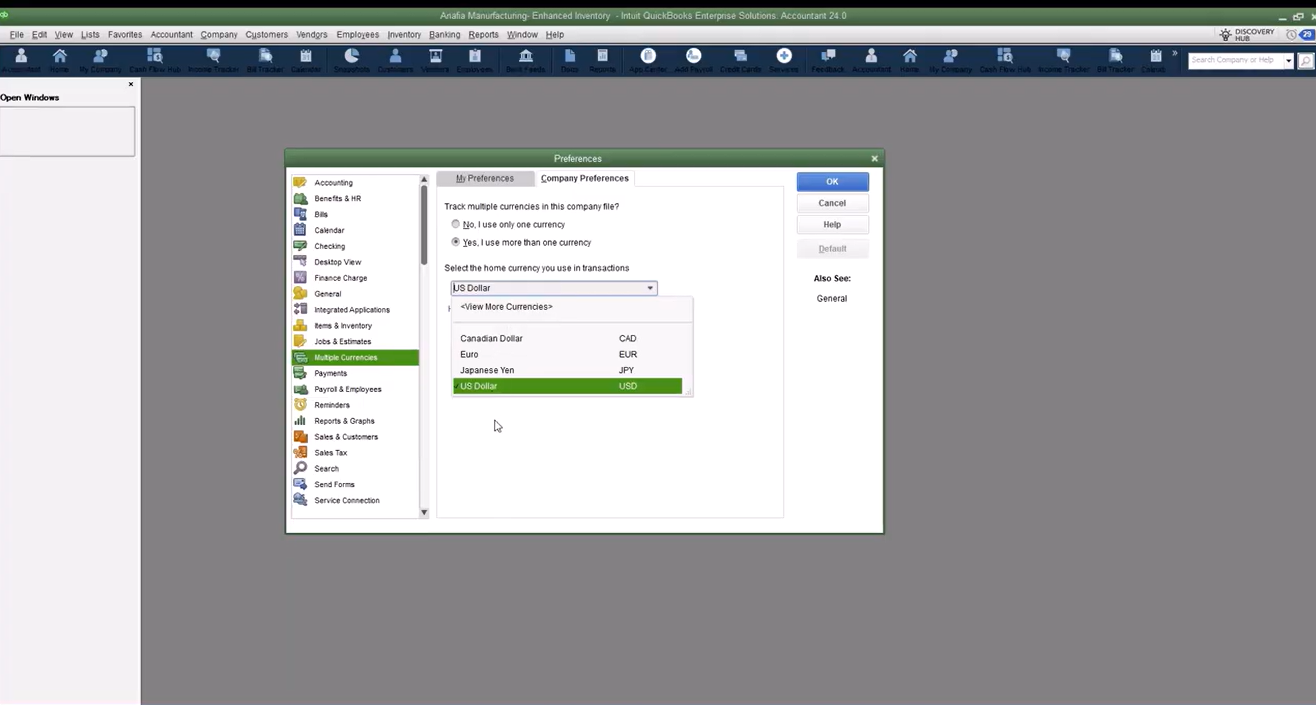Open Snapshots from the icon toolbar
1316x705 pixels.
(351, 60)
